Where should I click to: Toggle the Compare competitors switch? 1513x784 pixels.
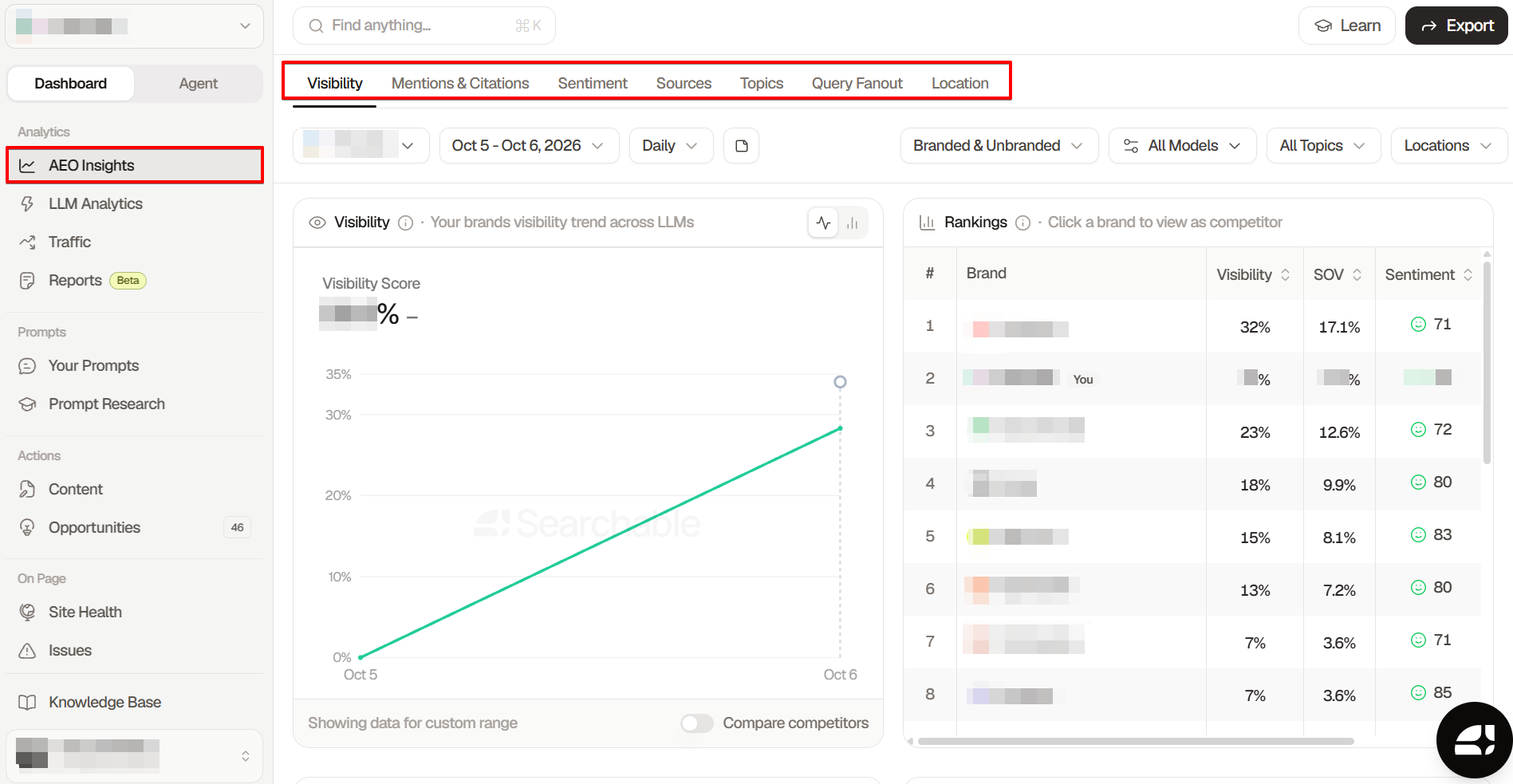[696, 723]
